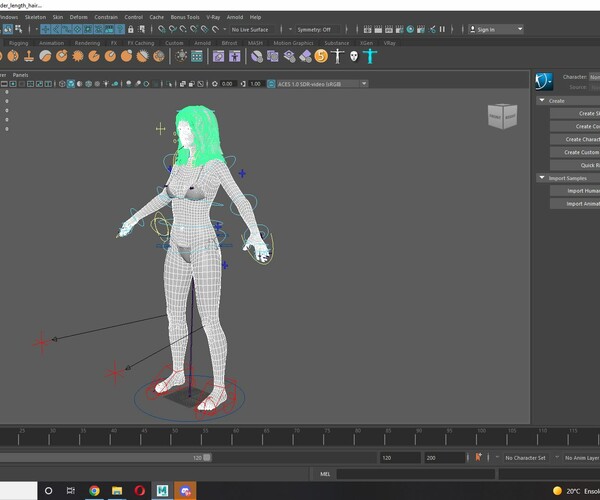Toggle the color management icon beside ACES
Image resolution: width=600 pixels, height=500 pixels.
(x=271, y=84)
